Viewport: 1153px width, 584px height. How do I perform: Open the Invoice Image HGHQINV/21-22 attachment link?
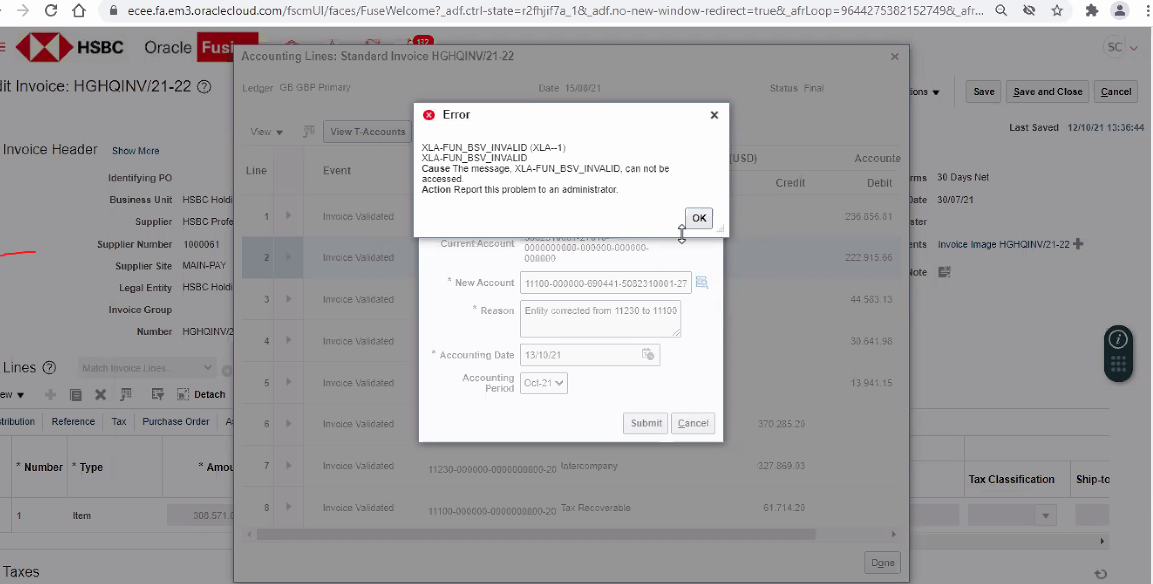coord(1004,244)
